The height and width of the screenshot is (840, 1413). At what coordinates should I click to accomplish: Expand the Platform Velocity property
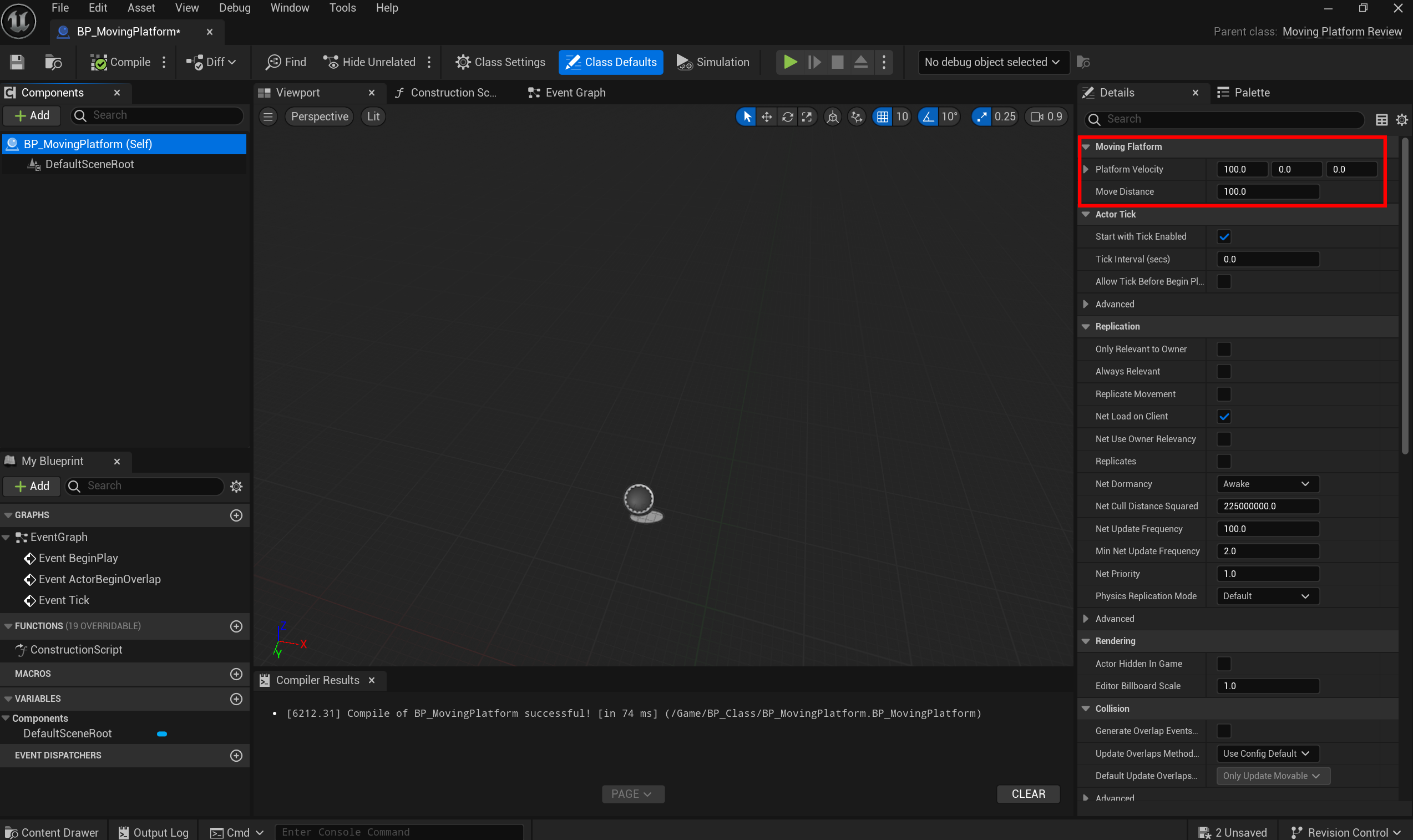coord(1085,169)
